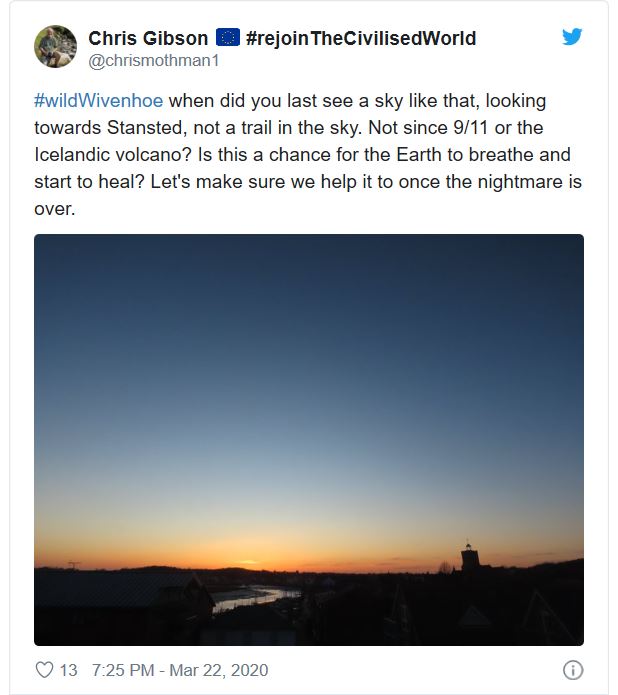Click the Chris Gibson display name
Viewport: 618px width, 695px height.
coord(148,38)
